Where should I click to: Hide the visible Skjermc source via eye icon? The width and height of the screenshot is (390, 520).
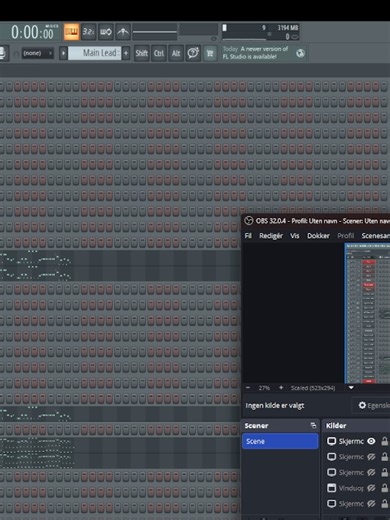tap(371, 441)
